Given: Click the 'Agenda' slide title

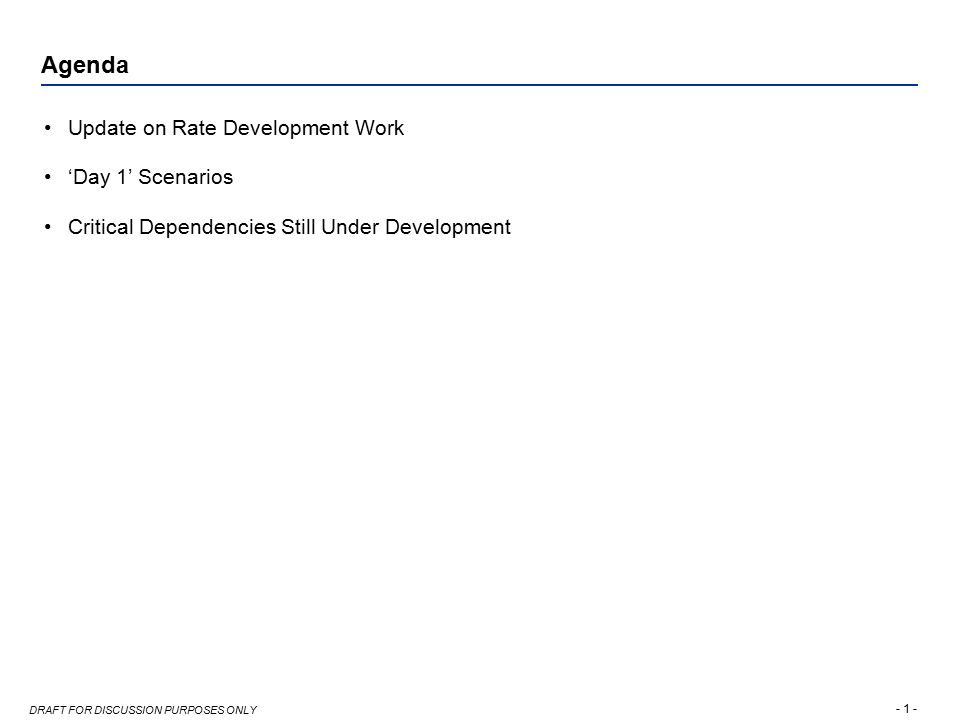Looking at the screenshot, I should coord(84,65).
